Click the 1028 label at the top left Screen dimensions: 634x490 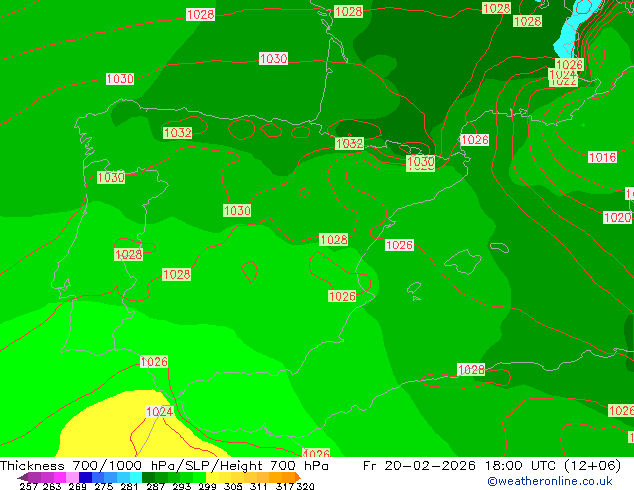tap(200, 15)
